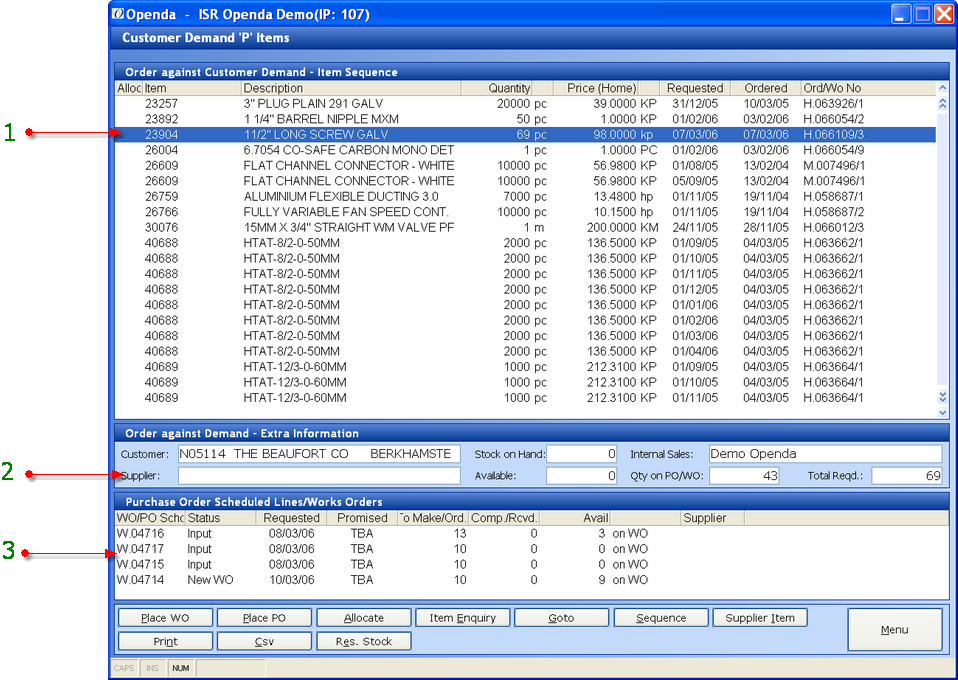Open the Supplier Item button
This screenshot has width=958, height=680.
760,618
